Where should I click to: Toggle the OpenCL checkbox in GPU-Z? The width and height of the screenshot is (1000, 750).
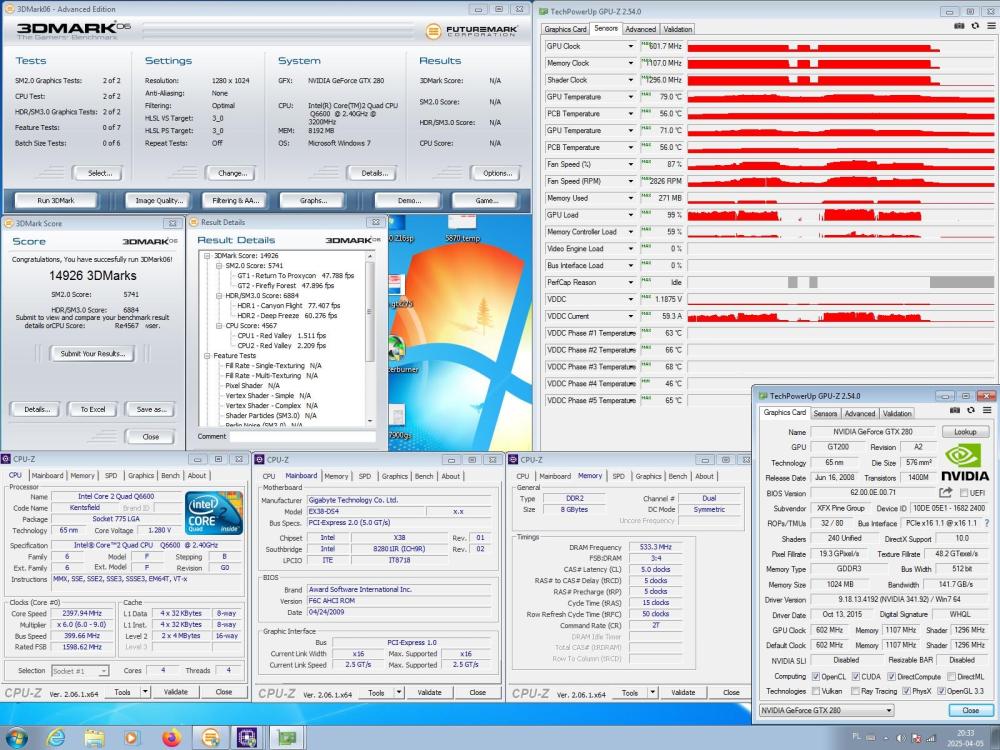(x=816, y=677)
